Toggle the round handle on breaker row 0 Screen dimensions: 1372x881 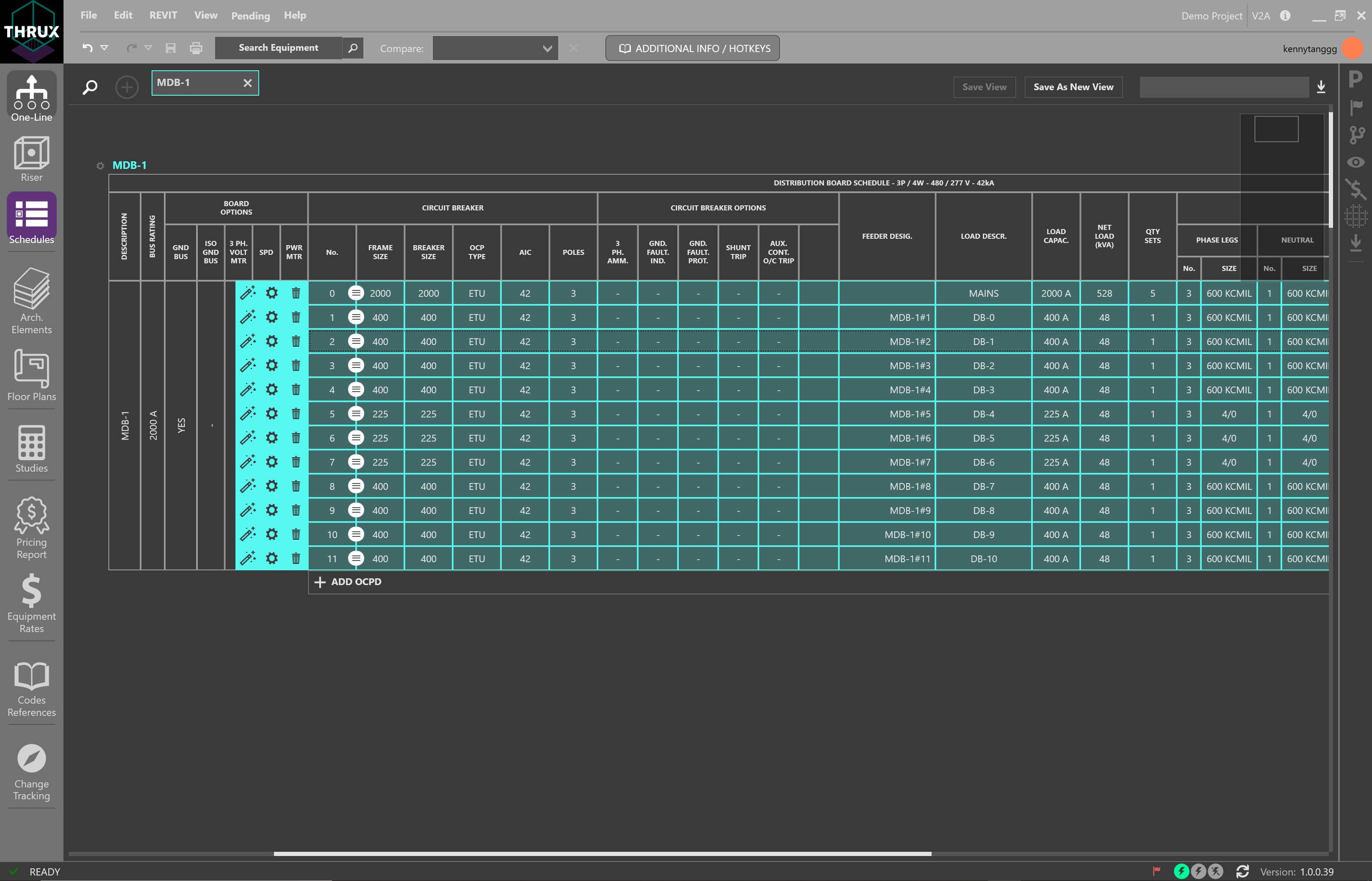point(356,293)
